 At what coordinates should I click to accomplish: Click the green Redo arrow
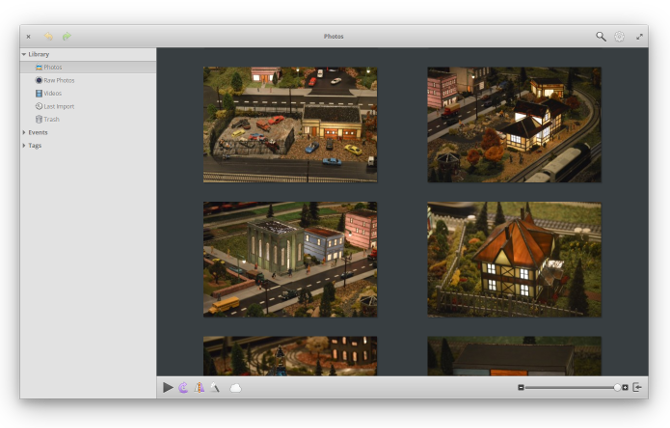67,37
